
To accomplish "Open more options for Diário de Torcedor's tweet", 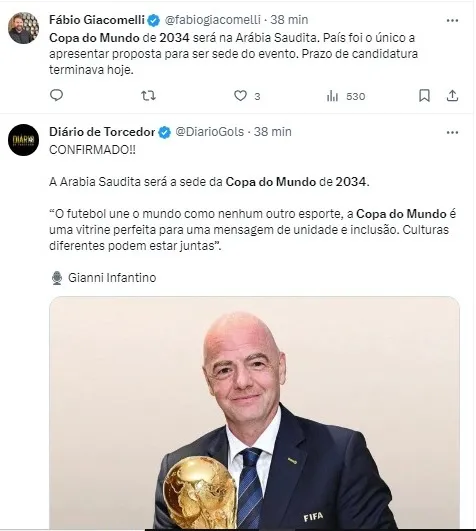I will coord(452,132).
